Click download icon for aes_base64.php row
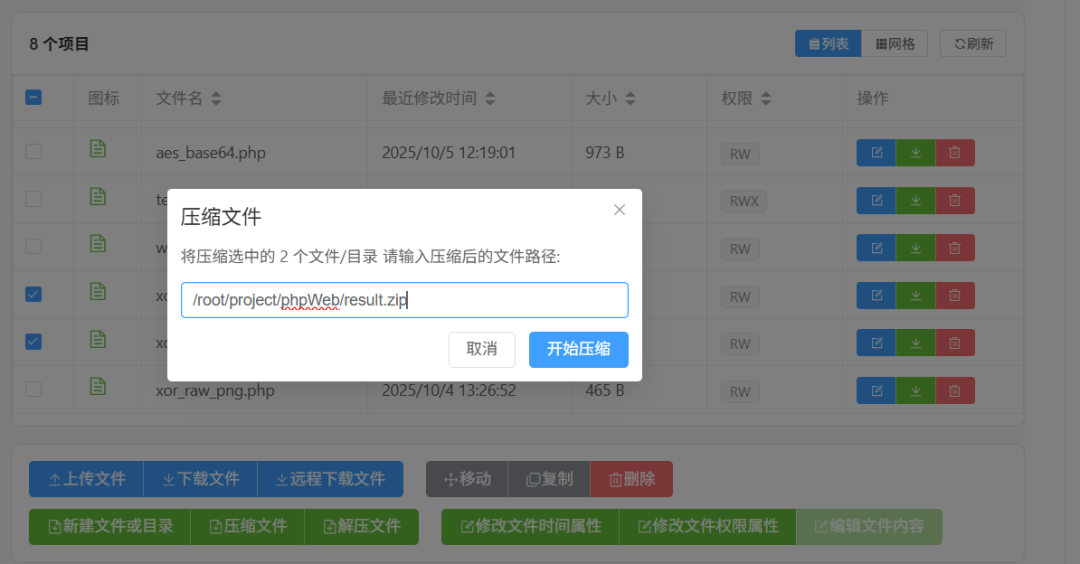1080x564 pixels. [915, 153]
